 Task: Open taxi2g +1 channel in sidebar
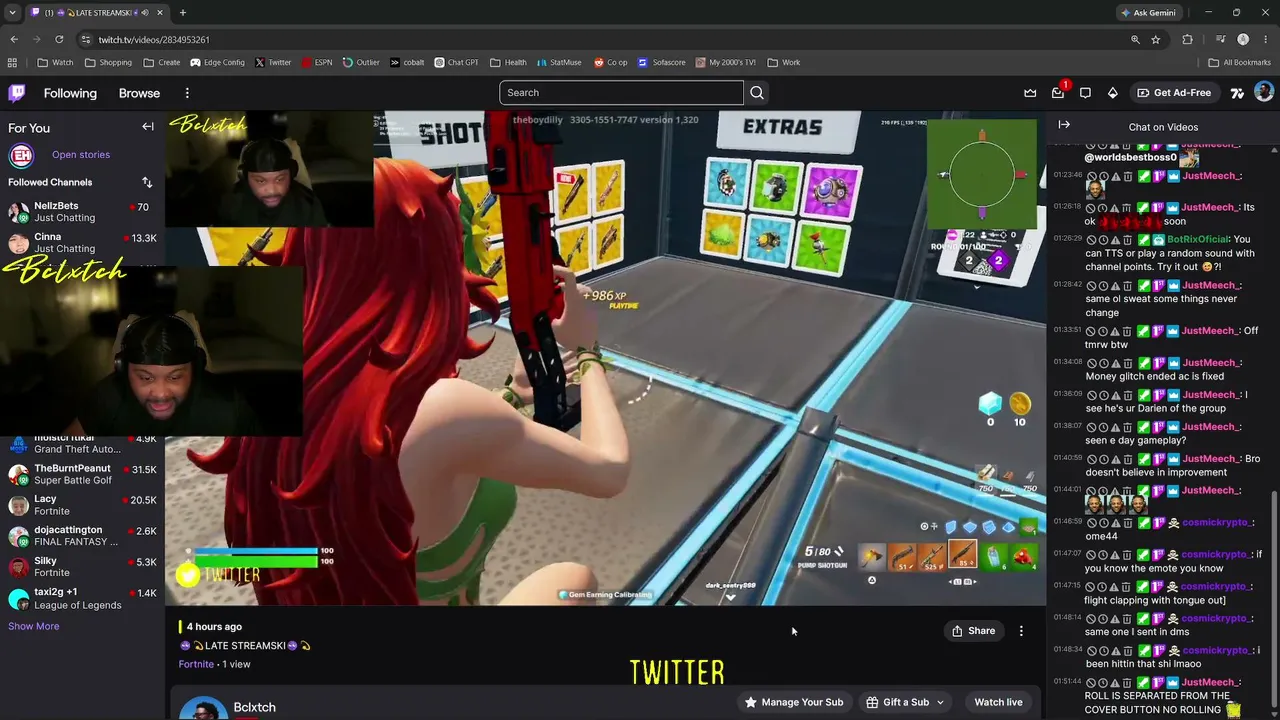point(82,598)
